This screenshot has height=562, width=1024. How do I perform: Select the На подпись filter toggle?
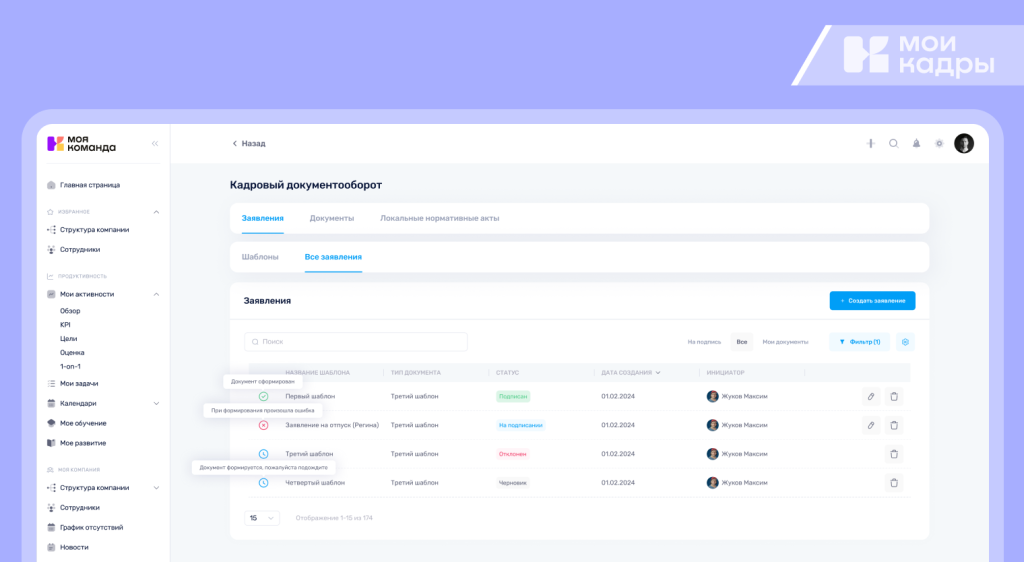[704, 342]
